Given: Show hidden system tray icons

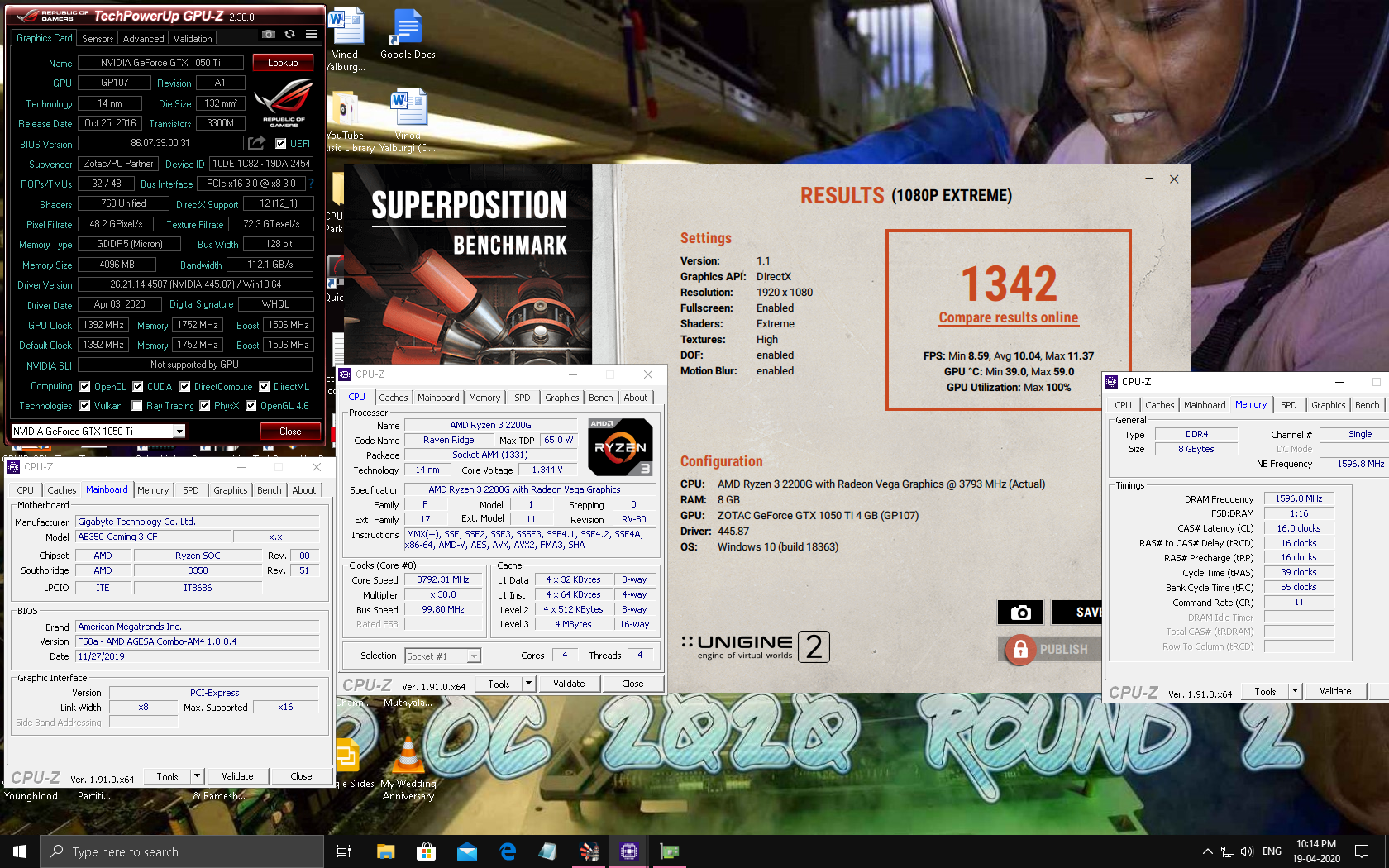Looking at the screenshot, I should pyautogui.click(x=1207, y=851).
